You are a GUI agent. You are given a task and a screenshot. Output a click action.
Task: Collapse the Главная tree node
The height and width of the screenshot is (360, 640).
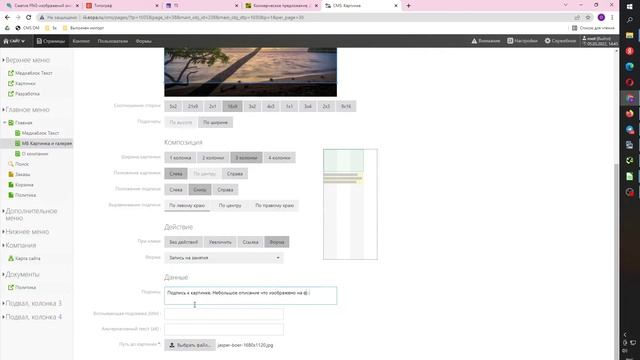(4, 122)
